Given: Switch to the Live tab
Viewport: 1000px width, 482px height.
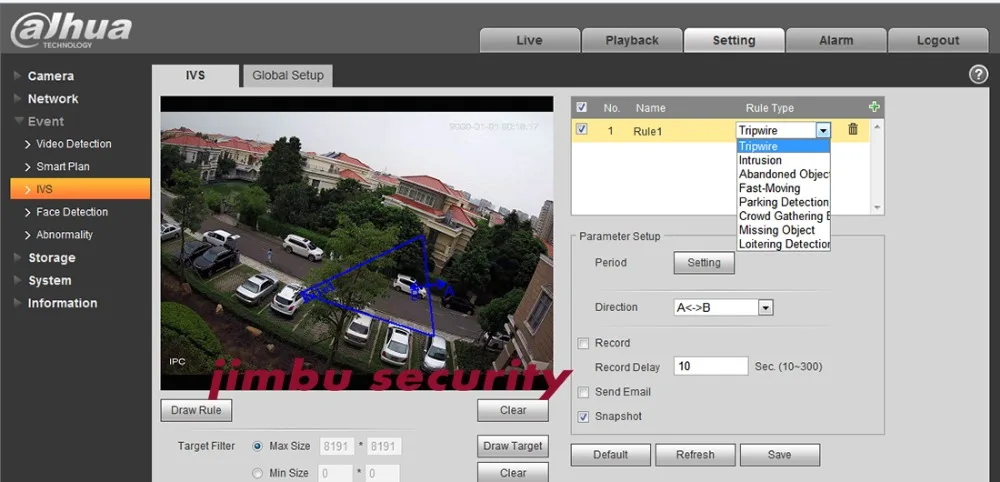Looking at the screenshot, I should [529, 40].
